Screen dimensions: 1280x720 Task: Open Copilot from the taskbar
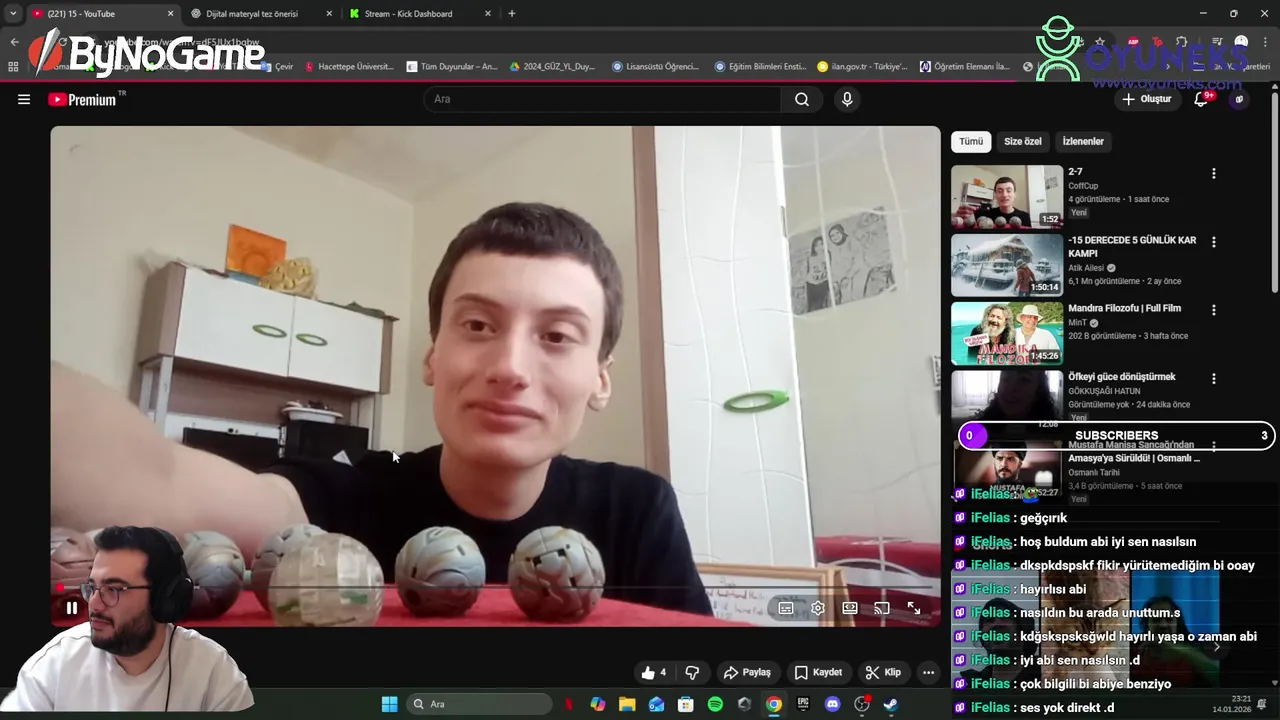pos(598,704)
